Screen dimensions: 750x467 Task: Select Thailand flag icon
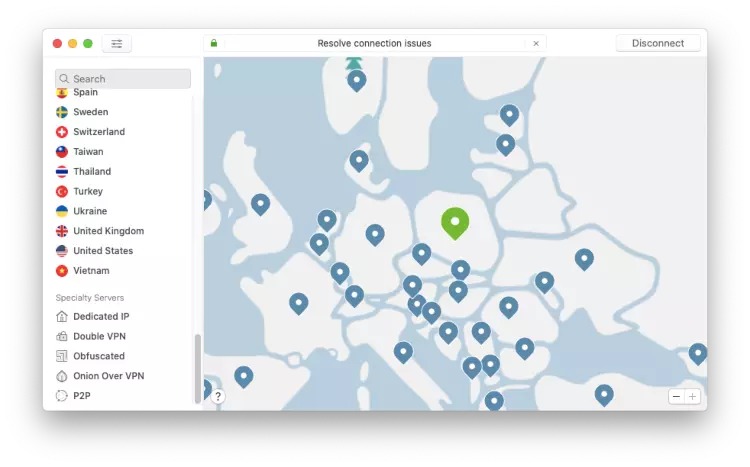62,171
